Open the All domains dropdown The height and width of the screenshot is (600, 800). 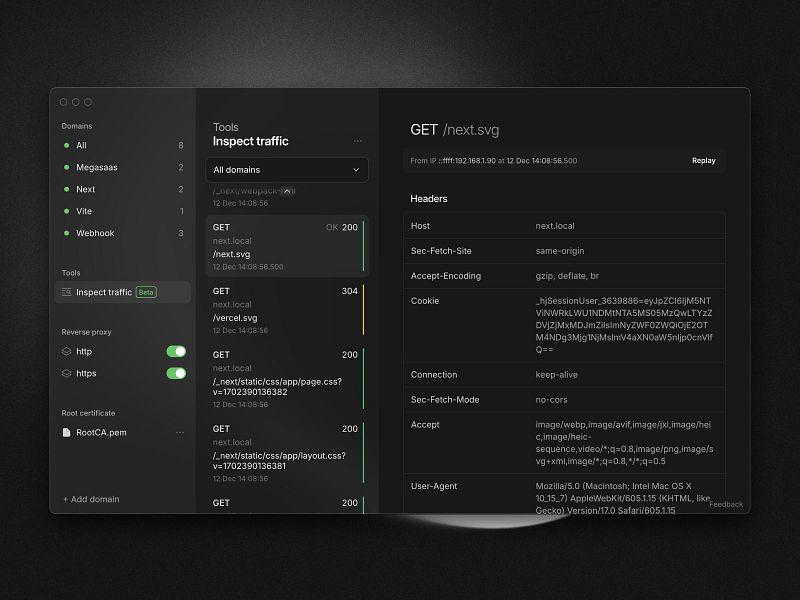287,170
